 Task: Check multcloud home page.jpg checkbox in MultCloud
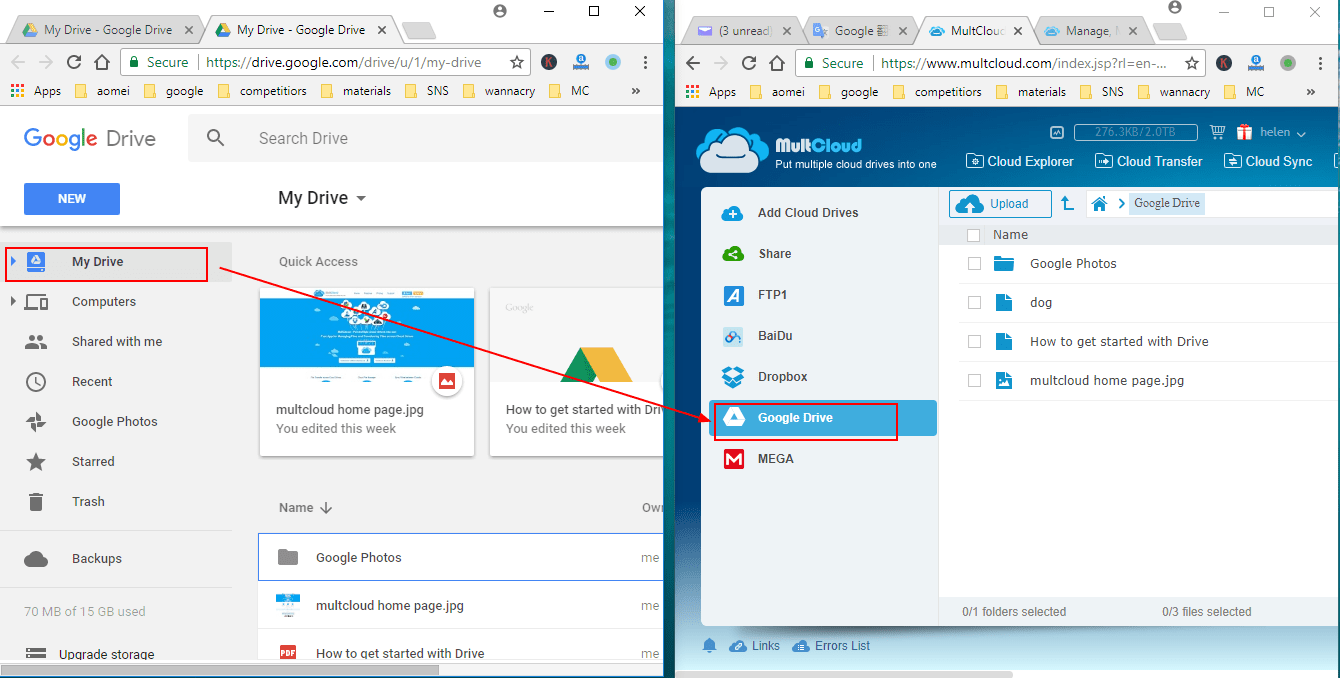pyautogui.click(x=974, y=381)
